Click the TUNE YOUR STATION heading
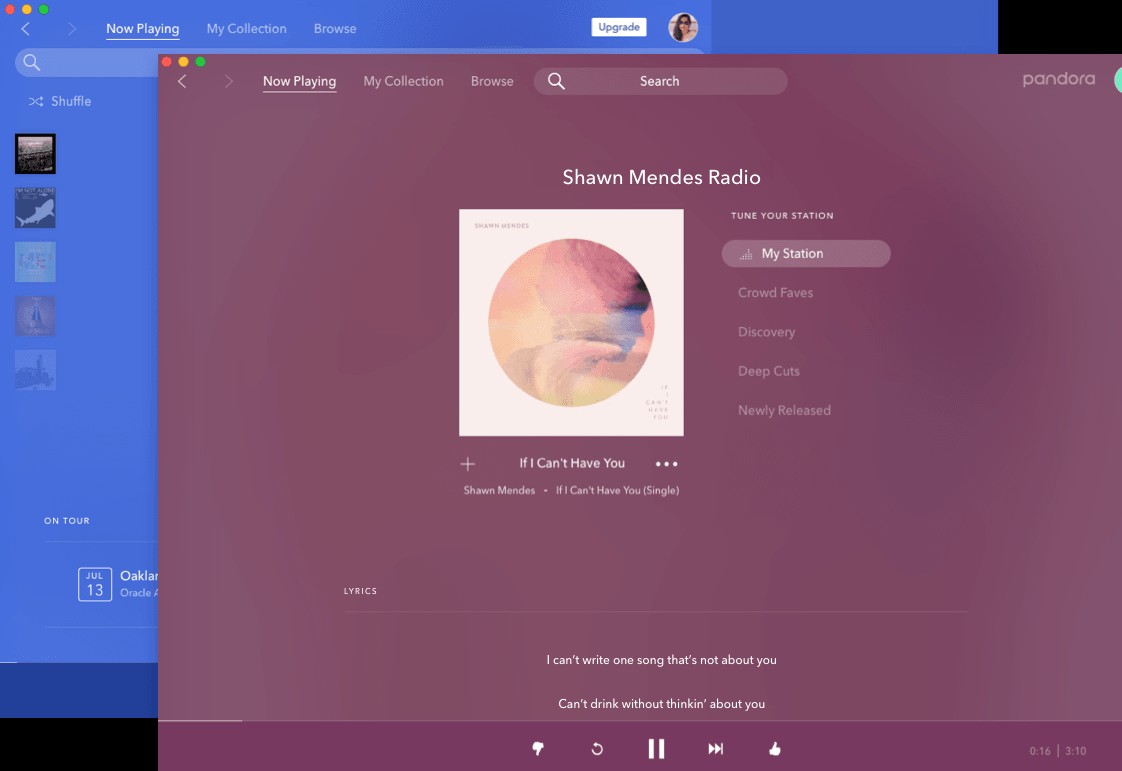Screen dimensions: 1122x771 [x=782, y=215]
